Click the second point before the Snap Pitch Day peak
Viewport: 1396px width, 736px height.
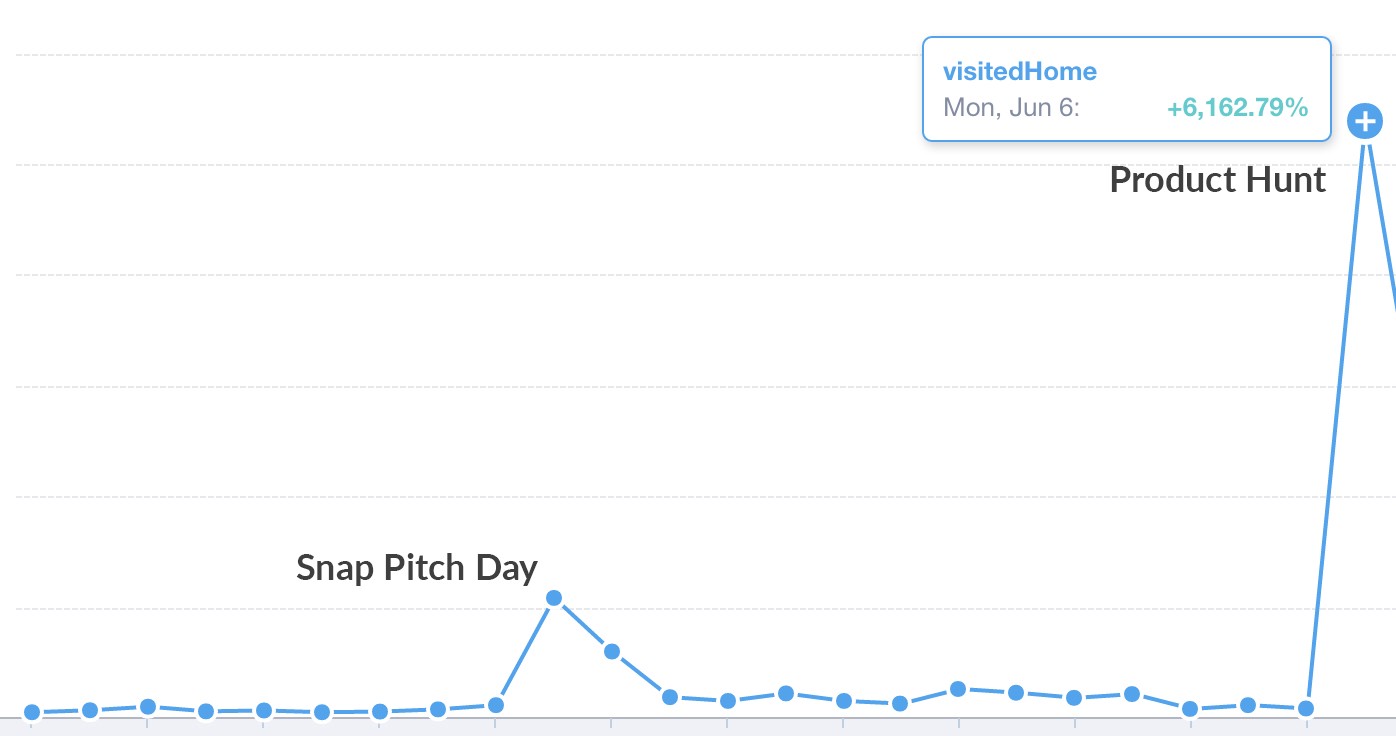point(438,709)
